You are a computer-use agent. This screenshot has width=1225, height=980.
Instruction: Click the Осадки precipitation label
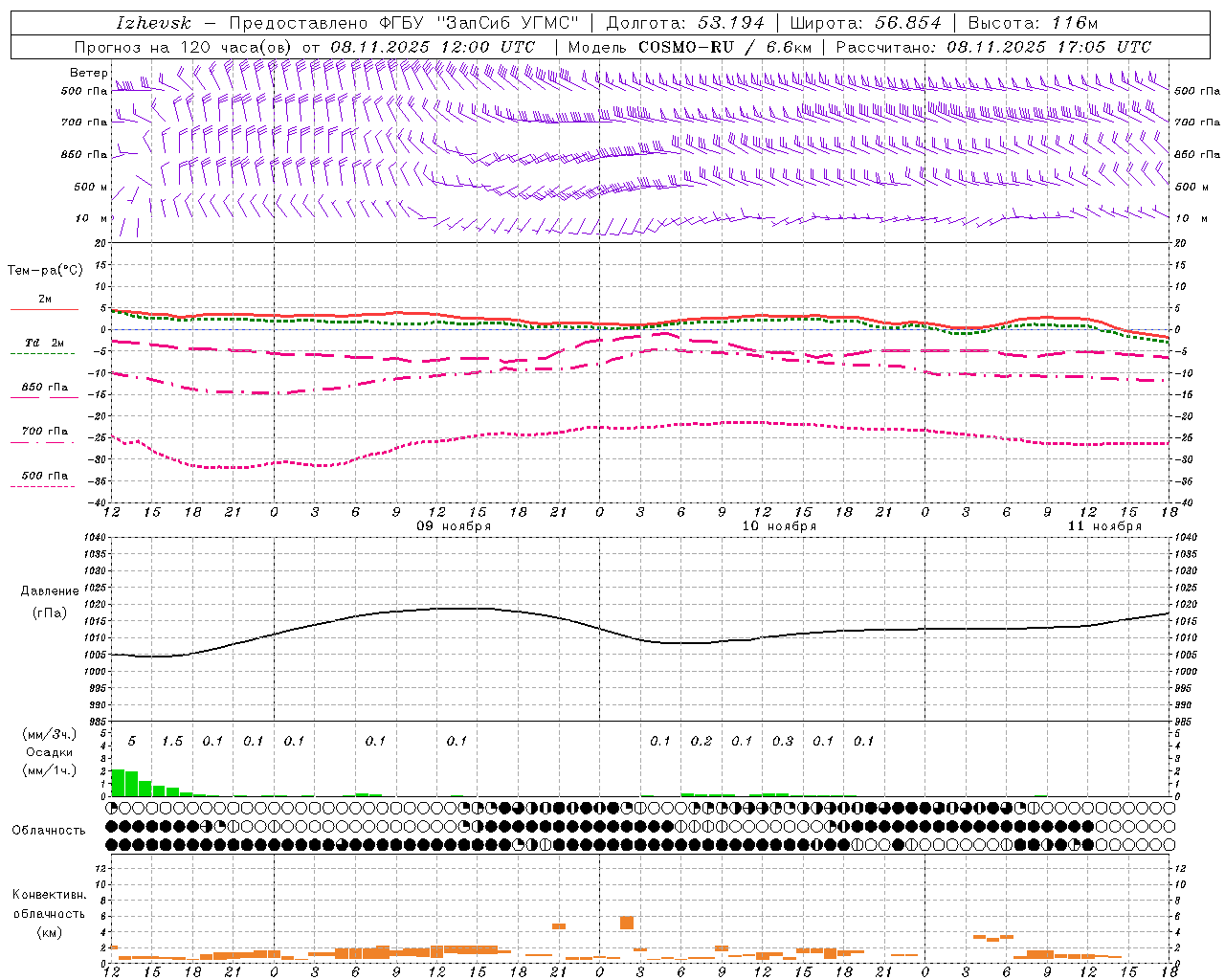(x=49, y=752)
